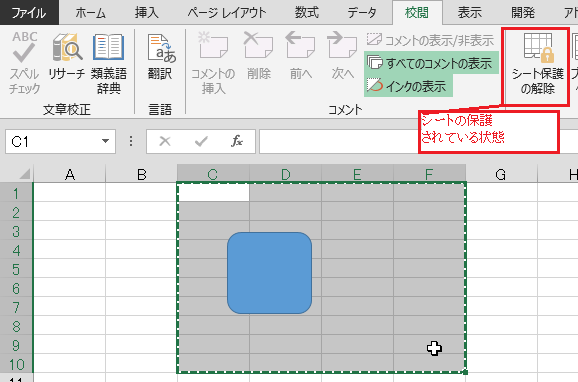Select the blue rounded rectangle shape

[x=269, y=273]
